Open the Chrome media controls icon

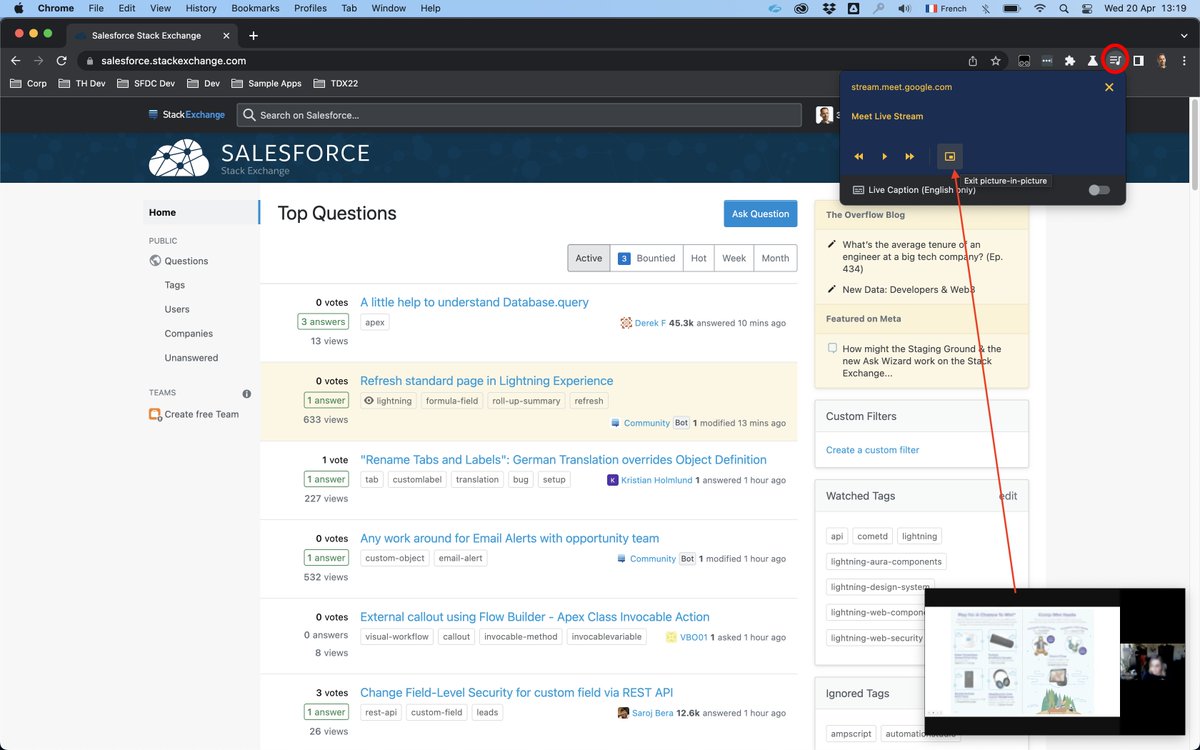click(x=1115, y=60)
